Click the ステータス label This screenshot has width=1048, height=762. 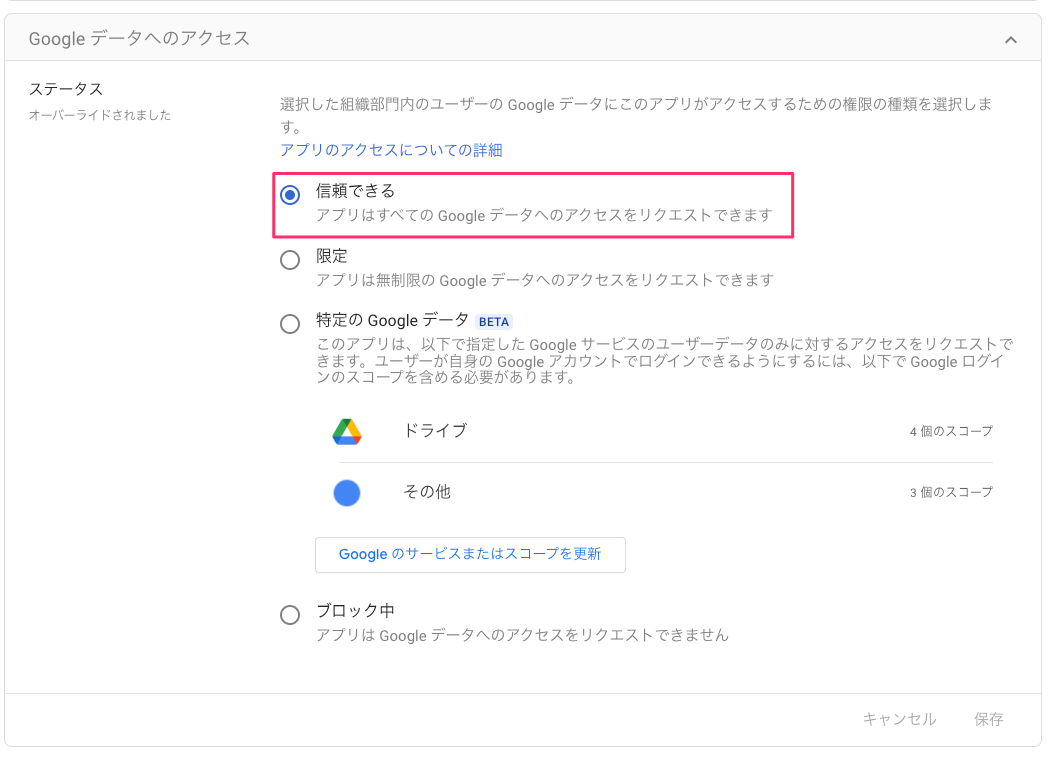(x=66, y=89)
